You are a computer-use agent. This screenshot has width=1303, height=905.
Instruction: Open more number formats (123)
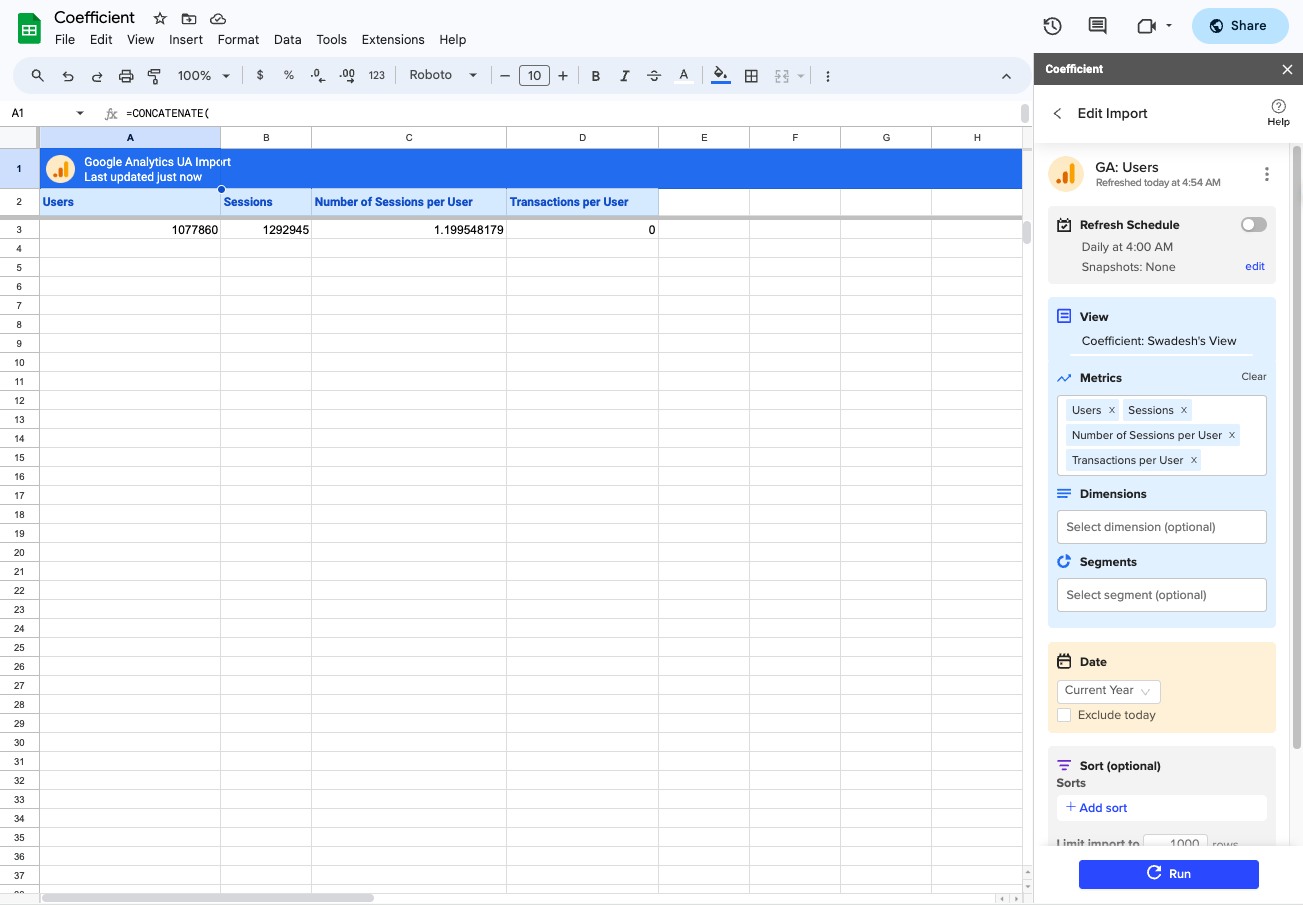377,76
